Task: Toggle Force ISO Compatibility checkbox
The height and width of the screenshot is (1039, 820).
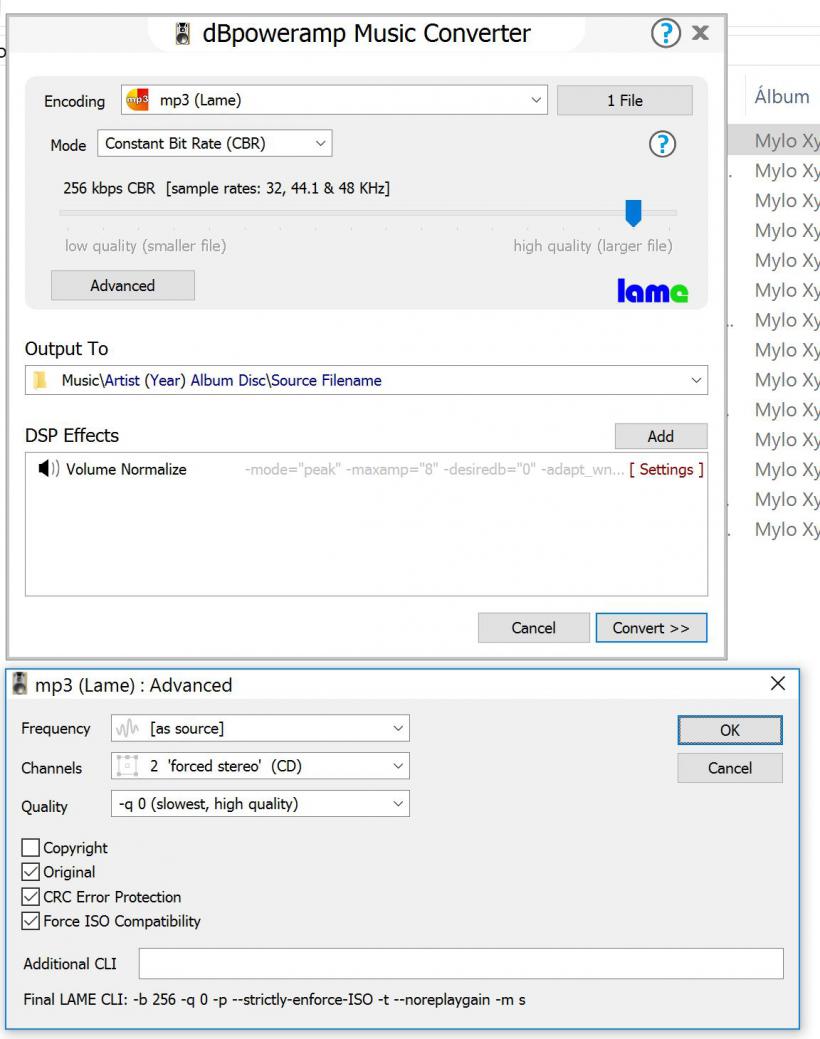Action: tap(31, 921)
